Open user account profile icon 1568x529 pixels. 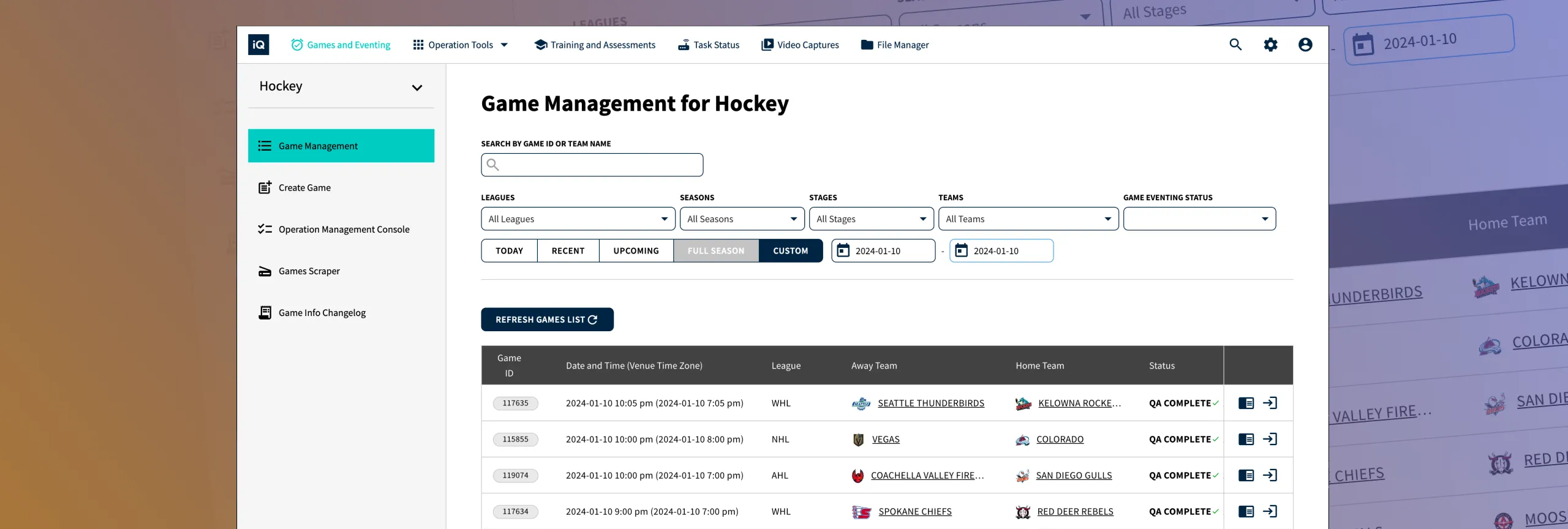pos(1305,45)
